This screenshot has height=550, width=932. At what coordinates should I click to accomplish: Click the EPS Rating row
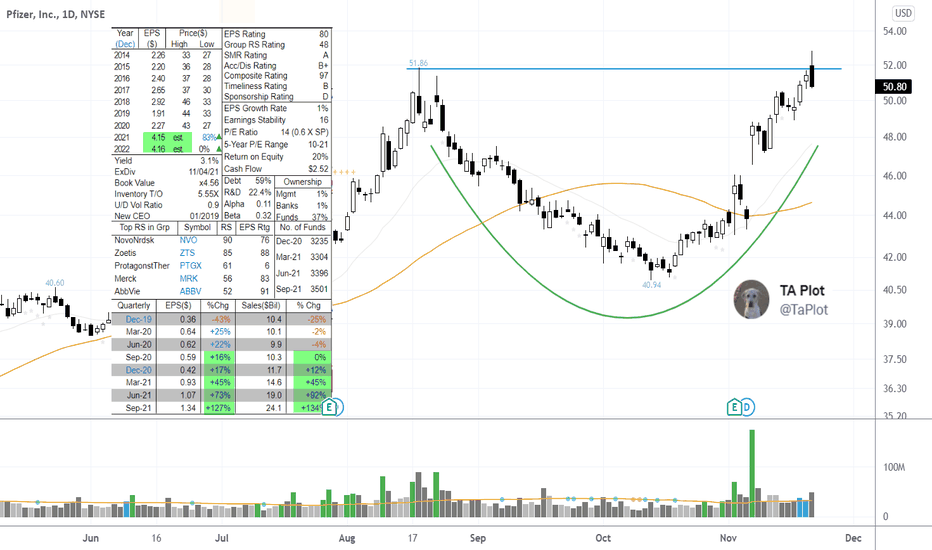[276, 34]
